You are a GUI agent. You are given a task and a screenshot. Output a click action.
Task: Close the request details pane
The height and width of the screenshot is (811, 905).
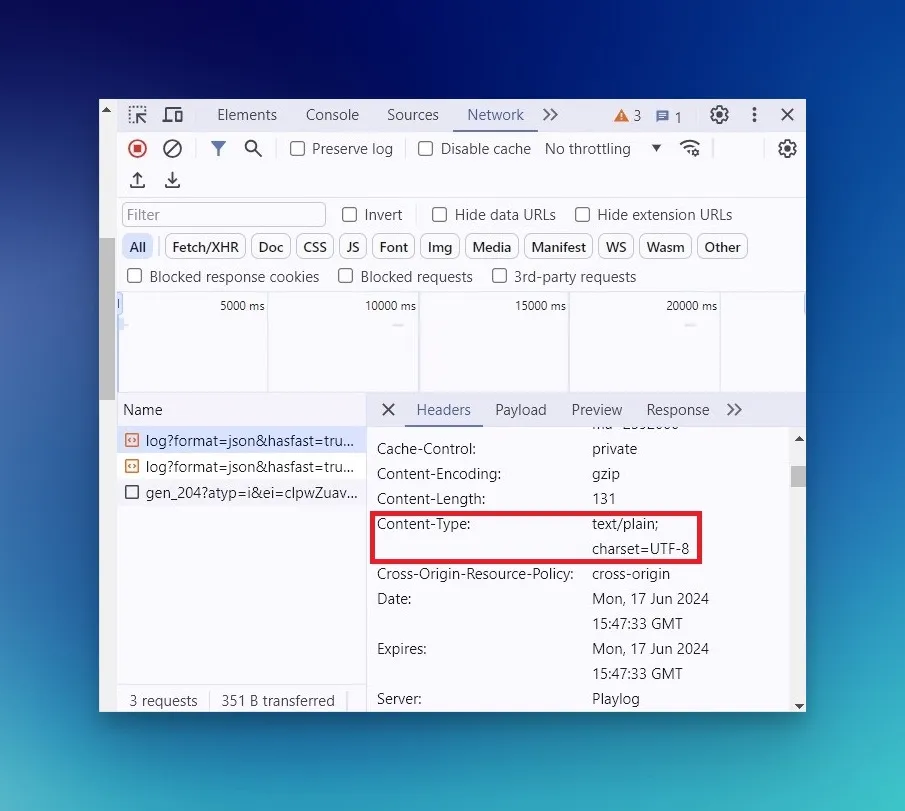388,410
